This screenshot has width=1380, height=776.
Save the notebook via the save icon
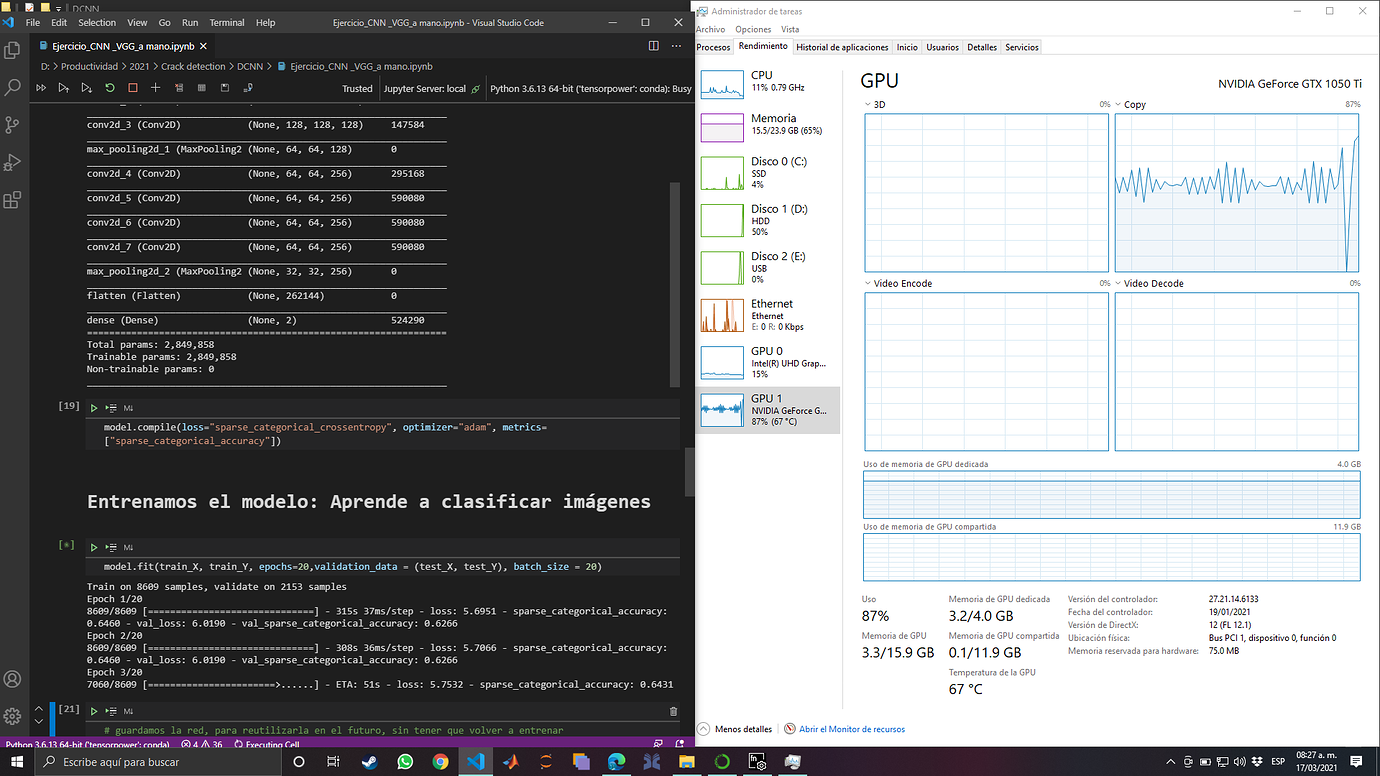tap(225, 87)
